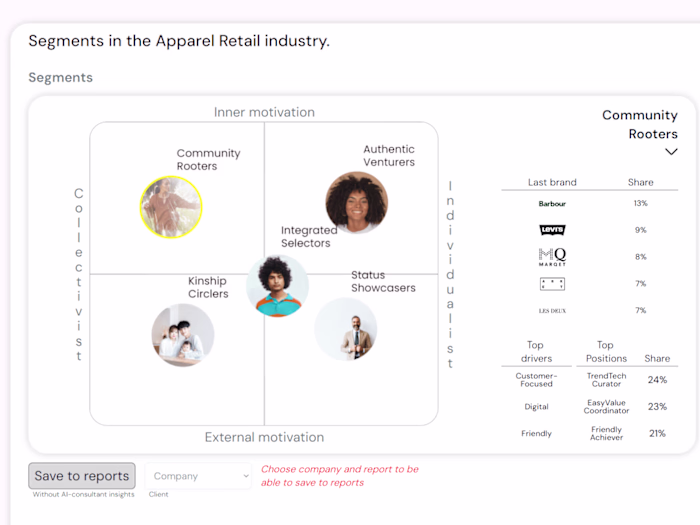Click the Levi's brand logo
The height and width of the screenshot is (525, 700).
[x=552, y=230]
